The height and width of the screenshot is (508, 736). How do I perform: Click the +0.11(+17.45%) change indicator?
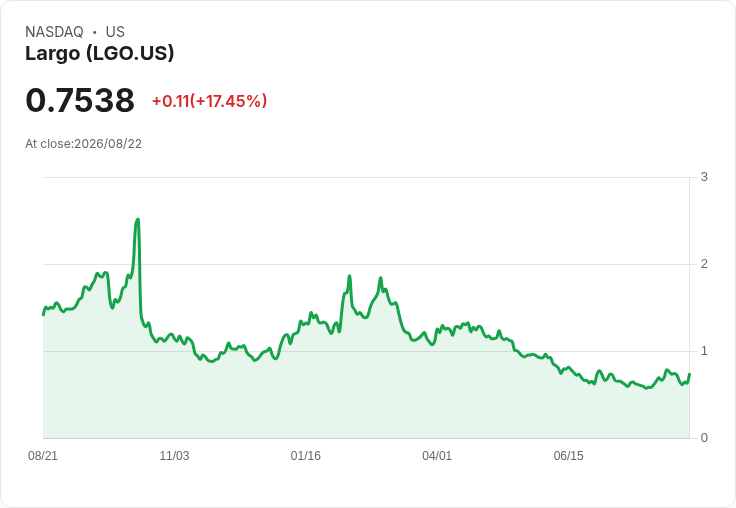click(209, 101)
